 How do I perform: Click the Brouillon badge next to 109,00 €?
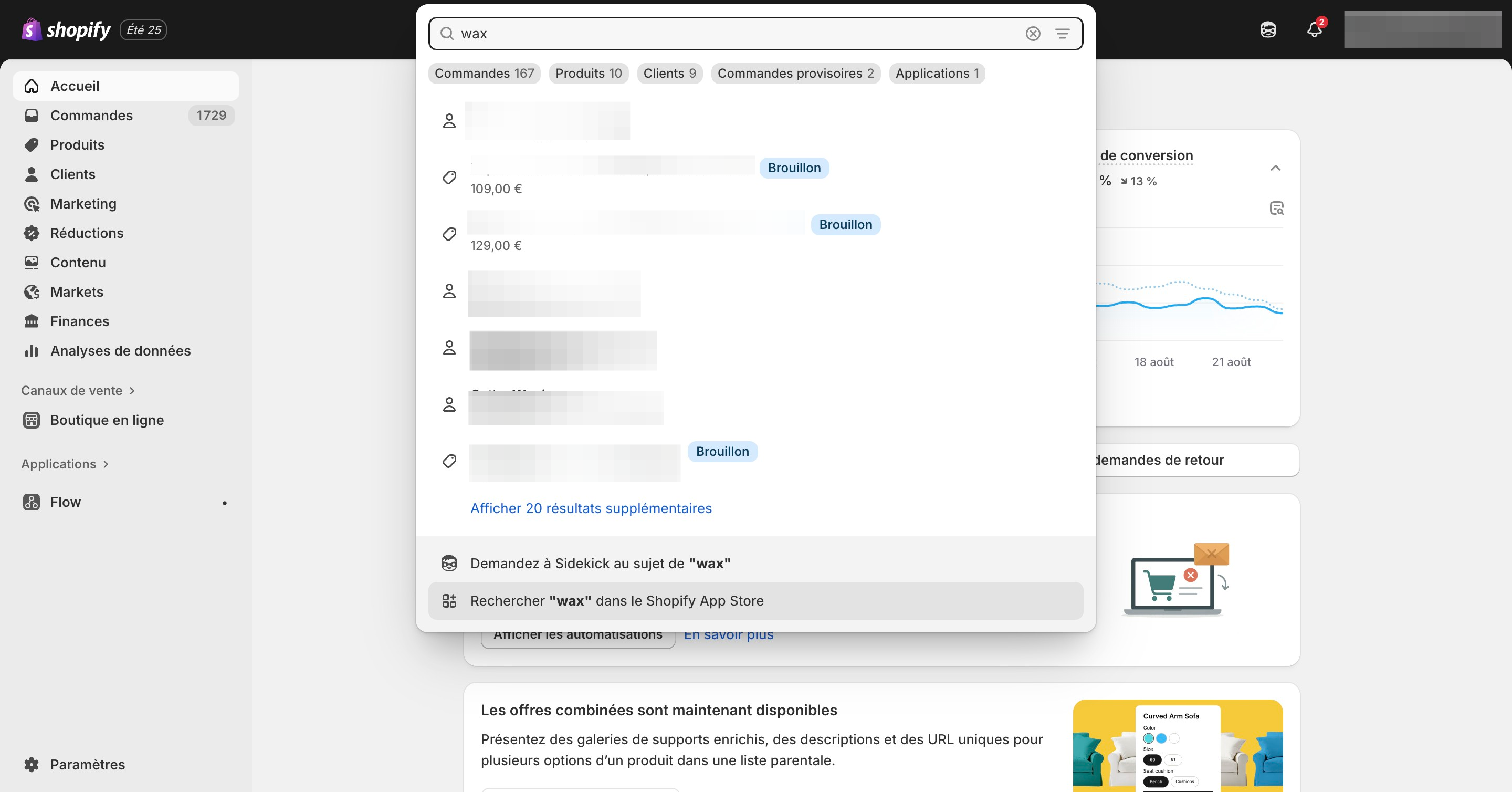[x=794, y=168]
